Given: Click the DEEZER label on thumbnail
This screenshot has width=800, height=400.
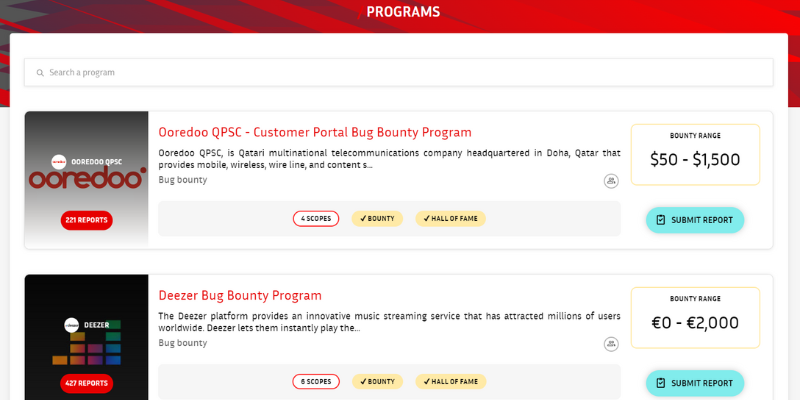Looking at the screenshot, I should (96, 325).
